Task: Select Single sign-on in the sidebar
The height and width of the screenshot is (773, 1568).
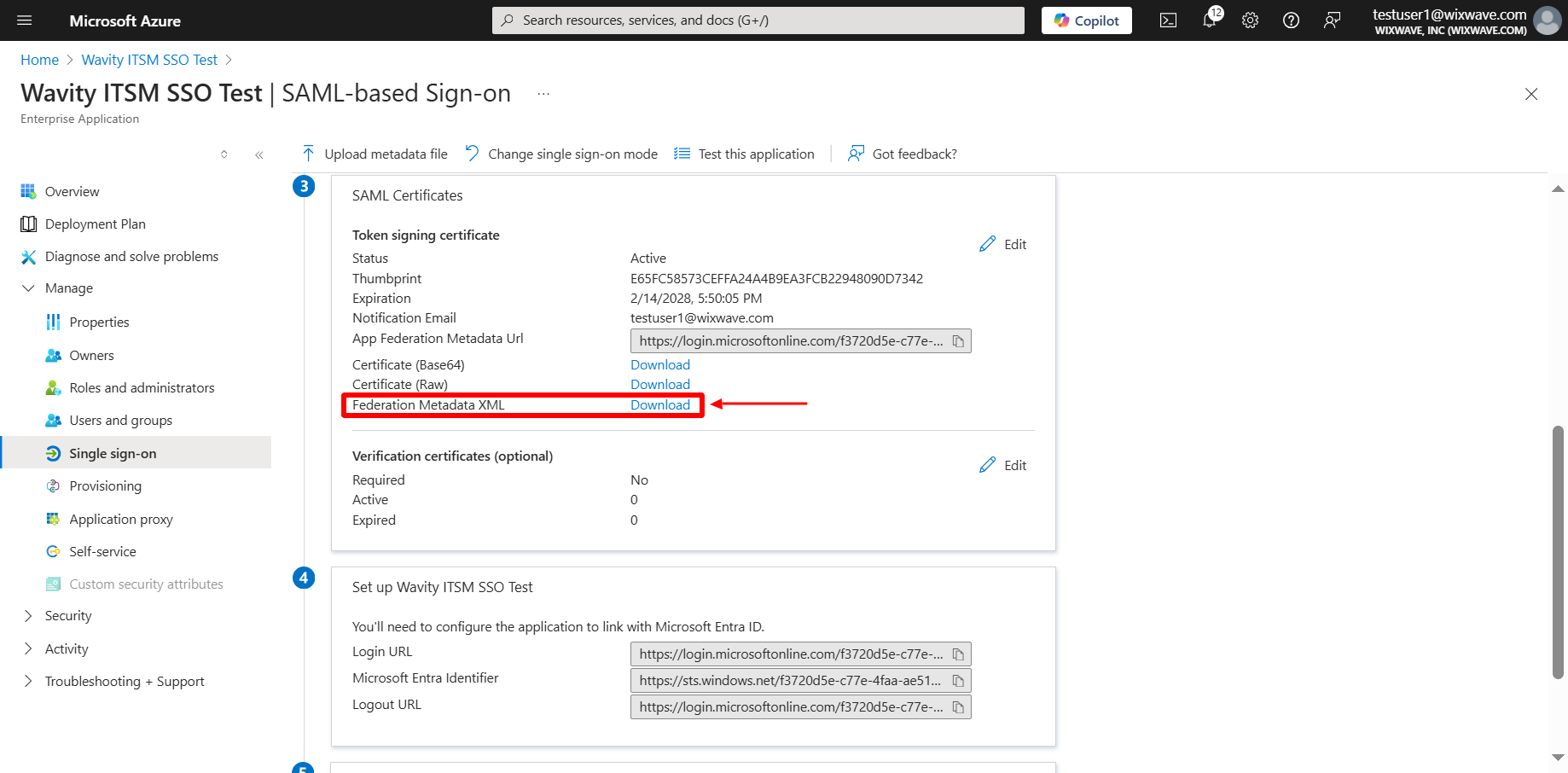Action: pos(136,453)
